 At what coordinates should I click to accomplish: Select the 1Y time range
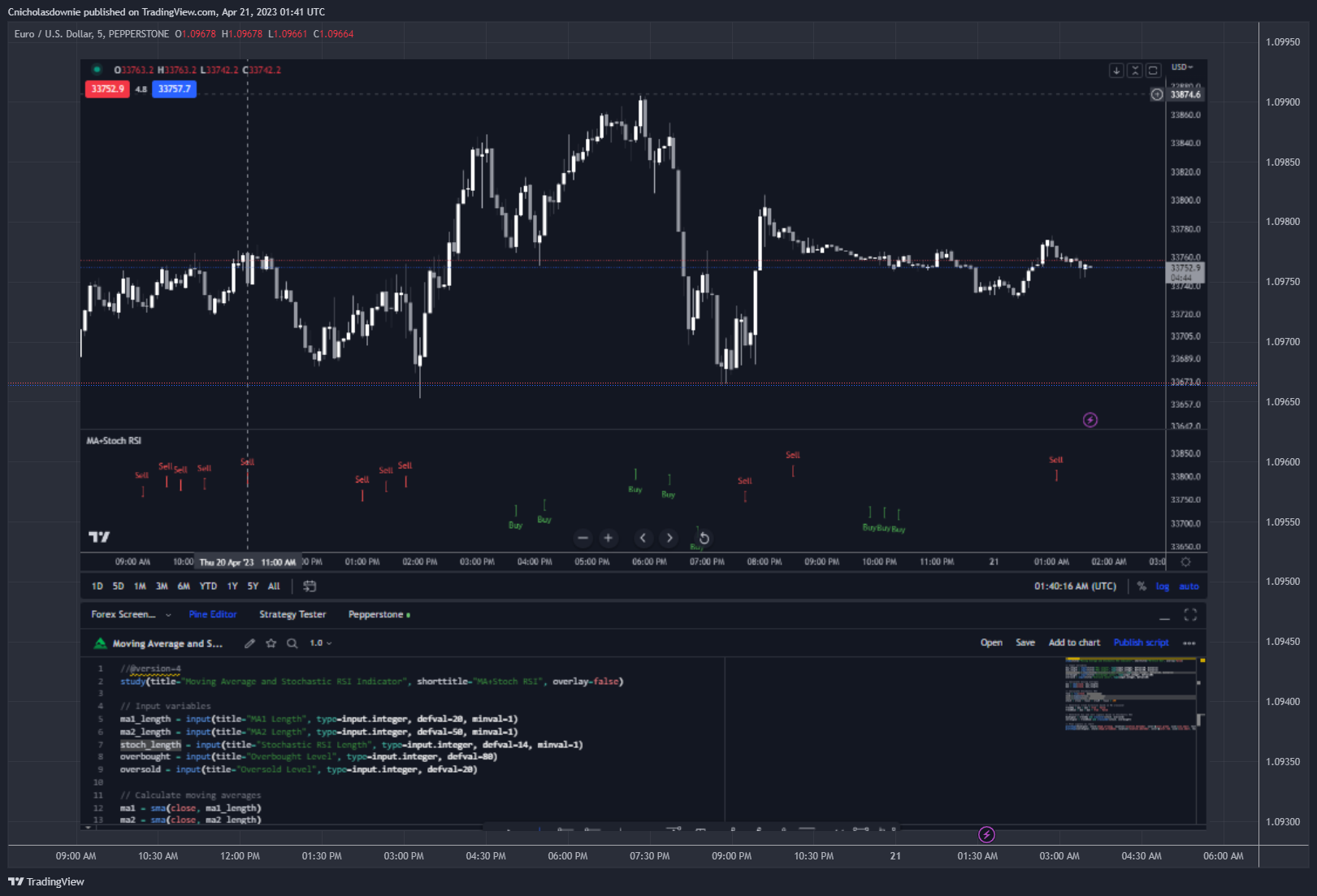click(232, 586)
